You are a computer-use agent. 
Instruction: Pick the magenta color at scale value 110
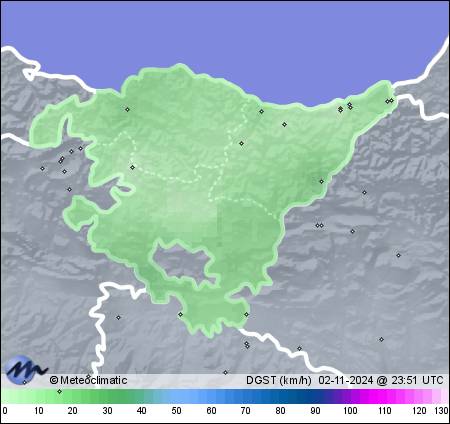(384, 397)
